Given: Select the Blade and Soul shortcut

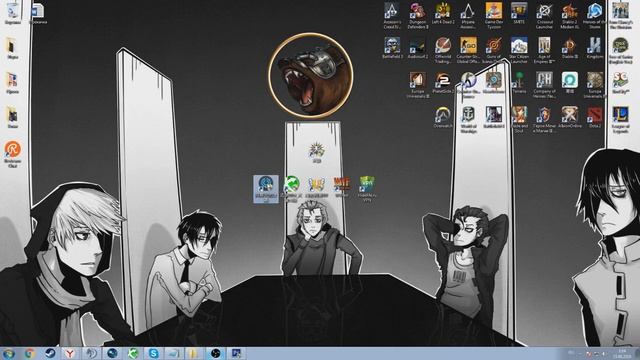Looking at the screenshot, I should [x=519, y=120].
